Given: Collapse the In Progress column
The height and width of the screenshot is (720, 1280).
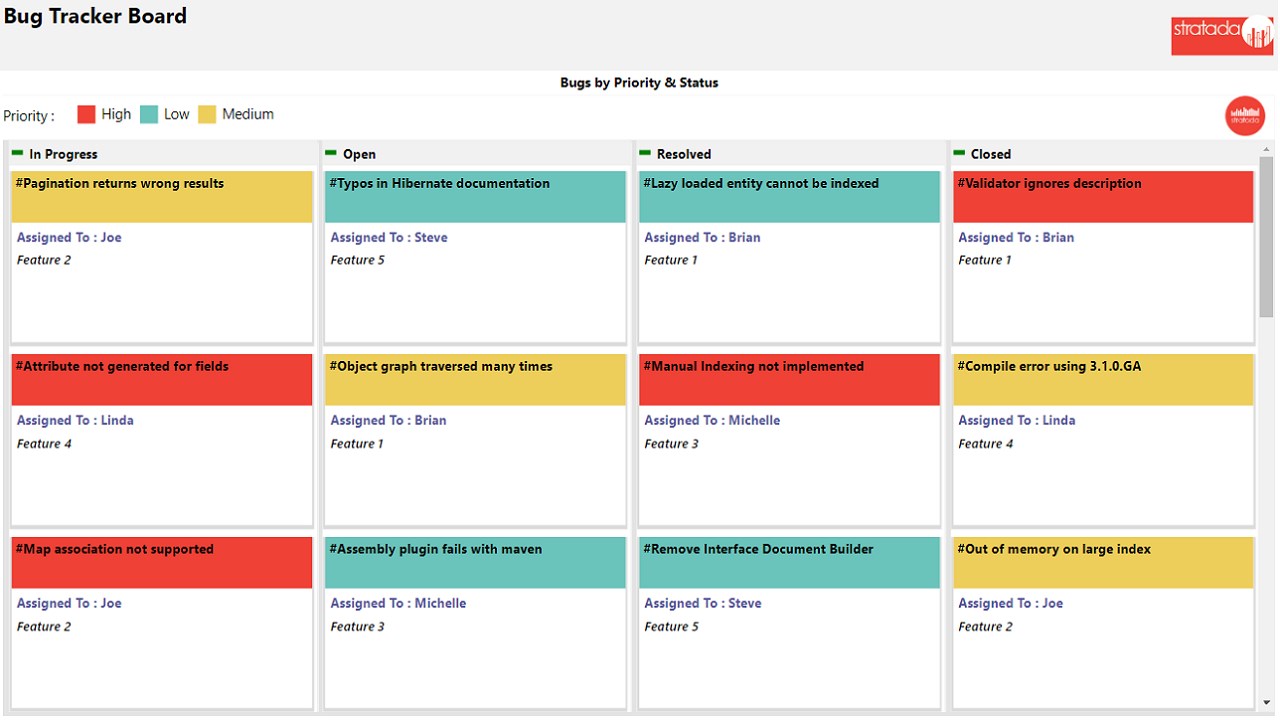Looking at the screenshot, I should point(17,153).
